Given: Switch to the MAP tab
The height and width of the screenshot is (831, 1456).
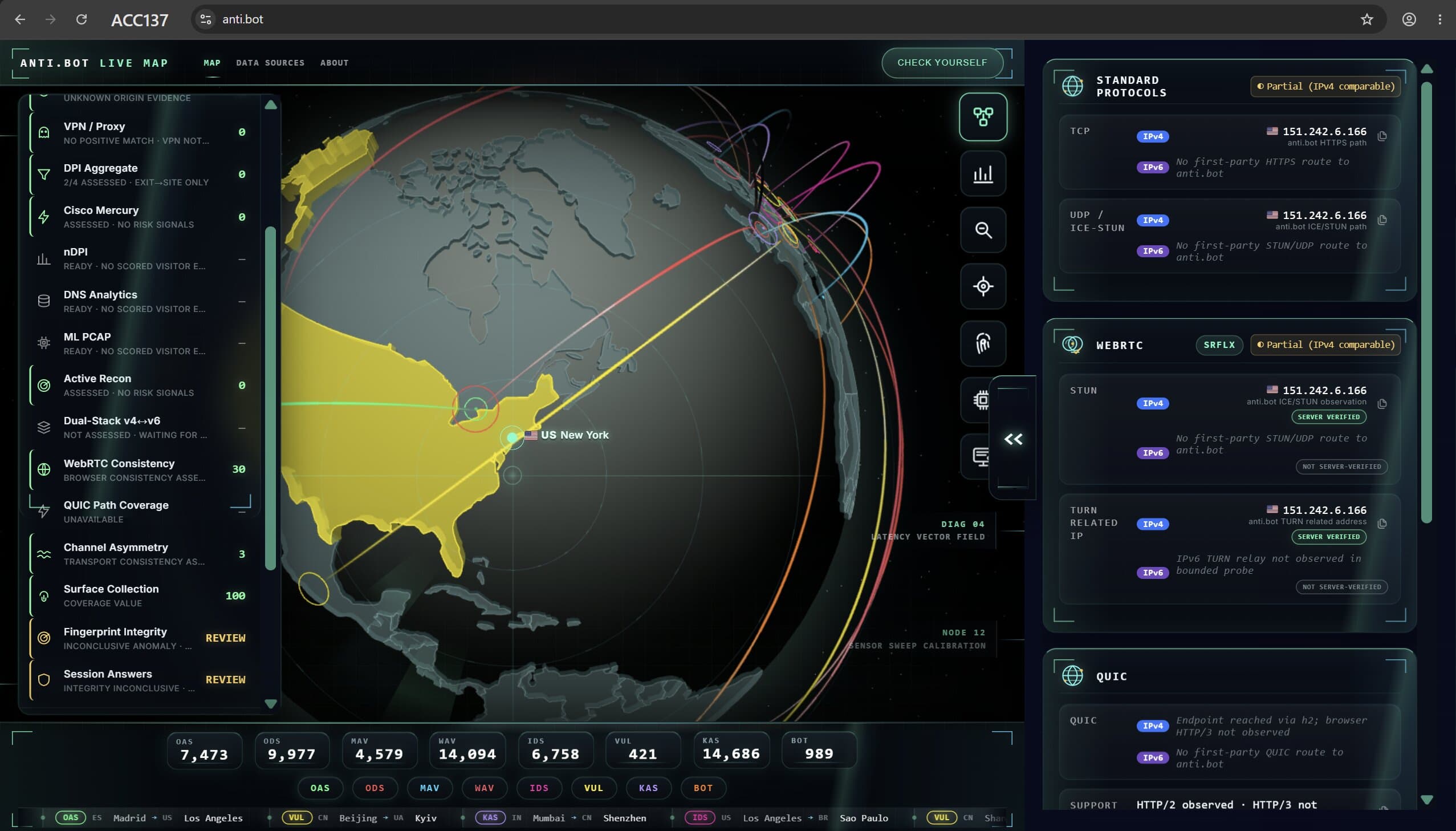Looking at the screenshot, I should coord(212,63).
